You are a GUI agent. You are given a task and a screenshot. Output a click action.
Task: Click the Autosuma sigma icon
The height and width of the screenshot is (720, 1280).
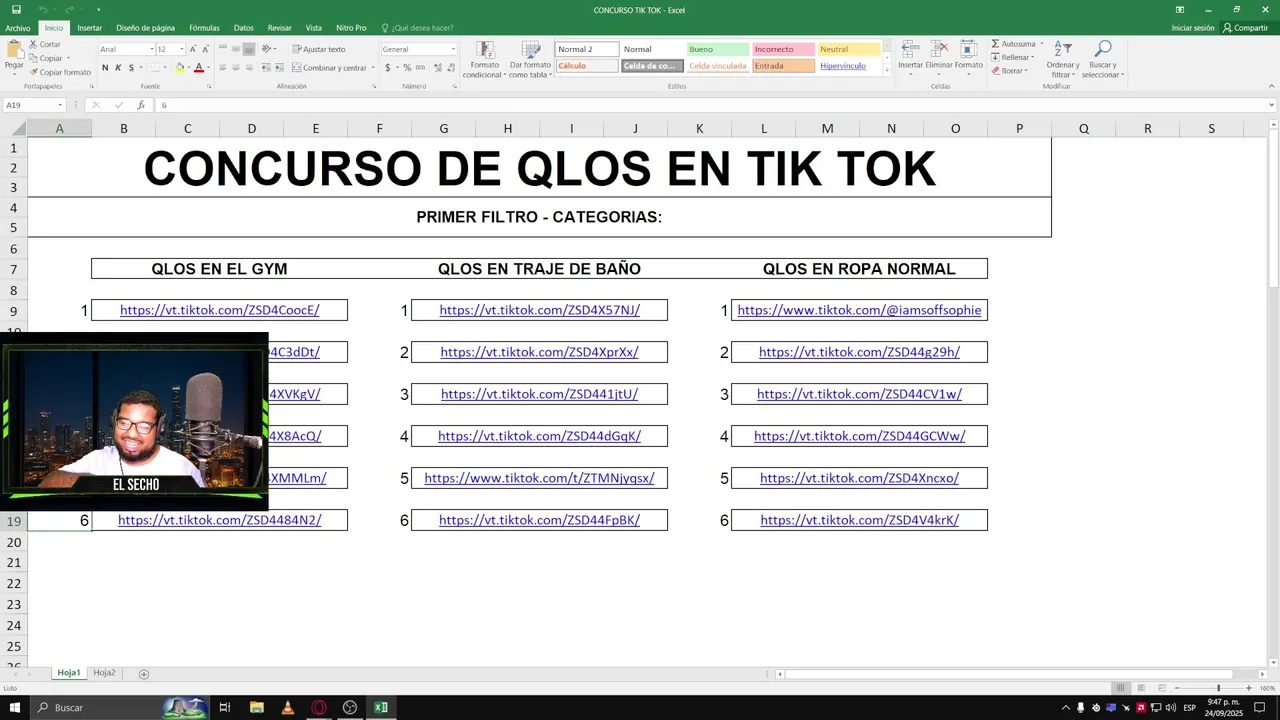tap(995, 44)
